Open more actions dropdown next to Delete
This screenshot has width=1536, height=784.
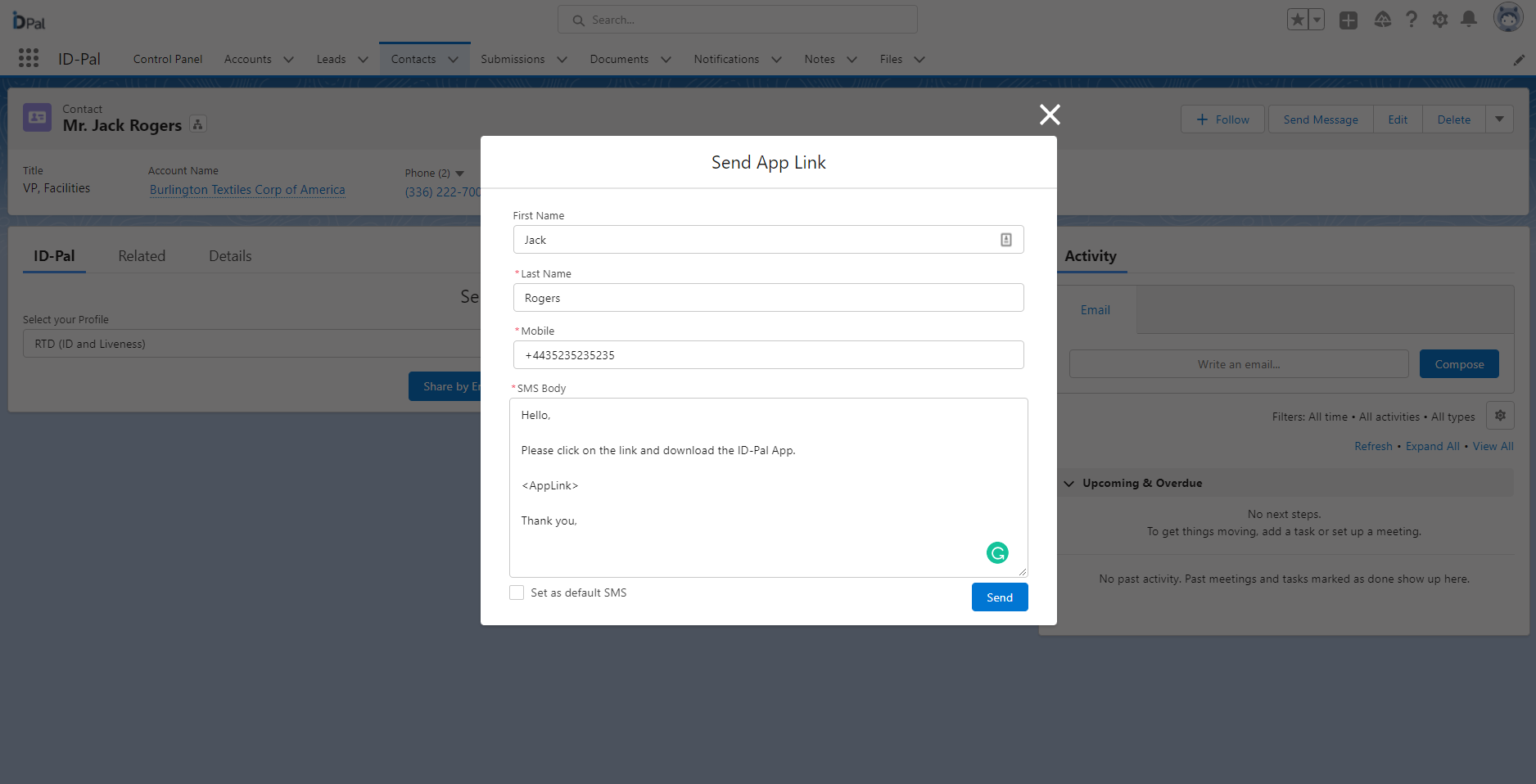pos(1499,119)
